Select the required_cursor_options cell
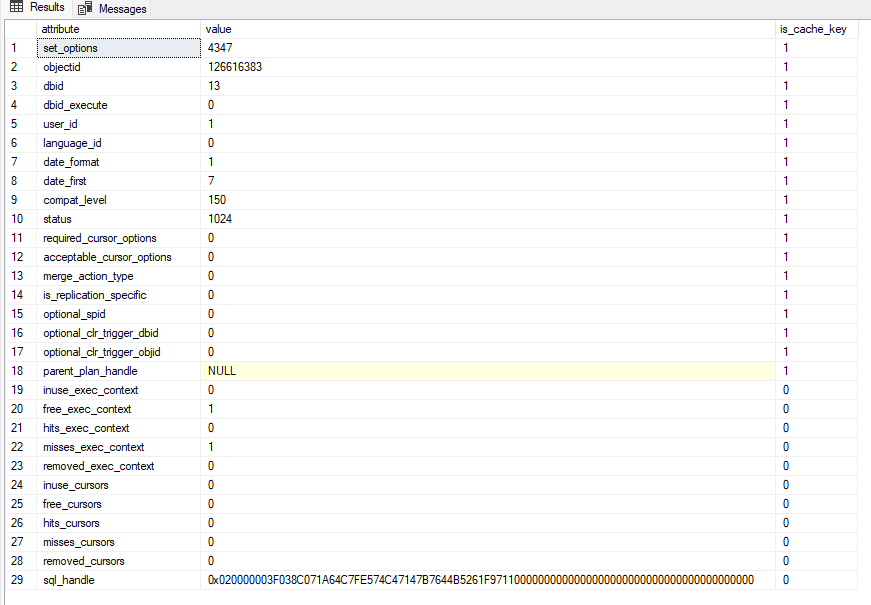The image size is (871, 605). pyautogui.click(x=119, y=238)
